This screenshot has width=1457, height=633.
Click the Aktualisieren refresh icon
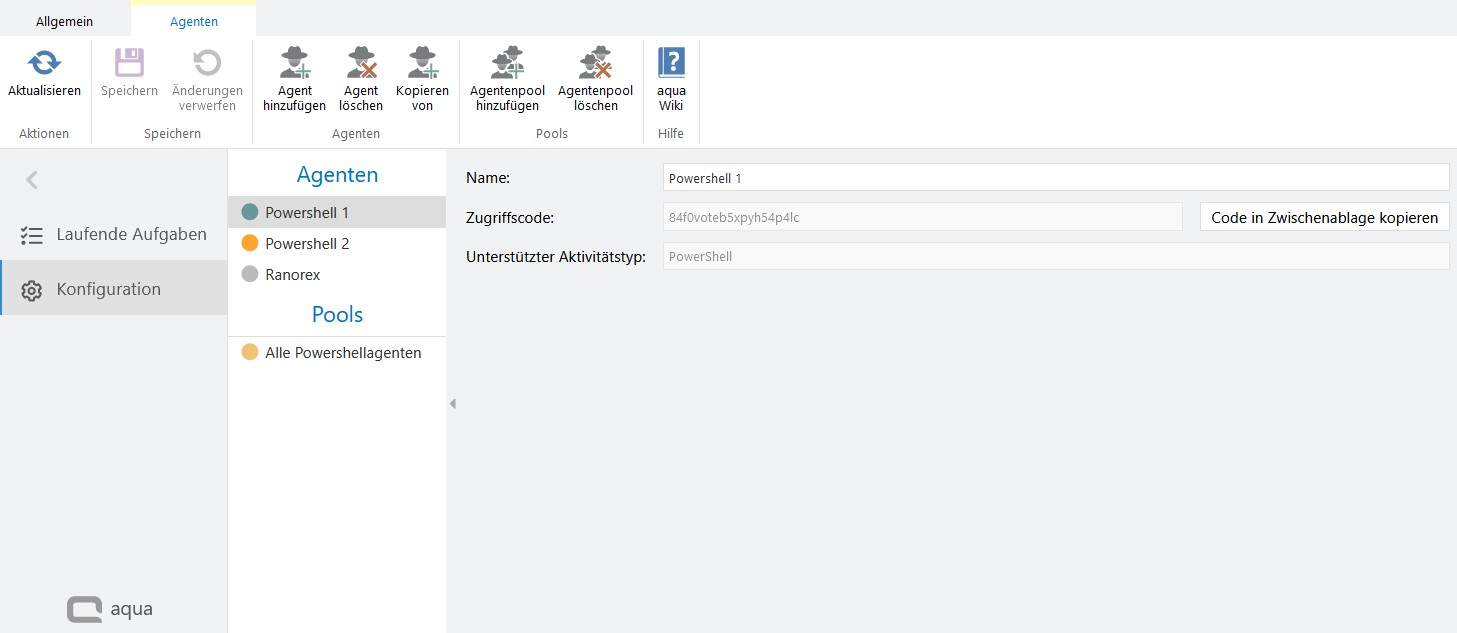coord(44,64)
